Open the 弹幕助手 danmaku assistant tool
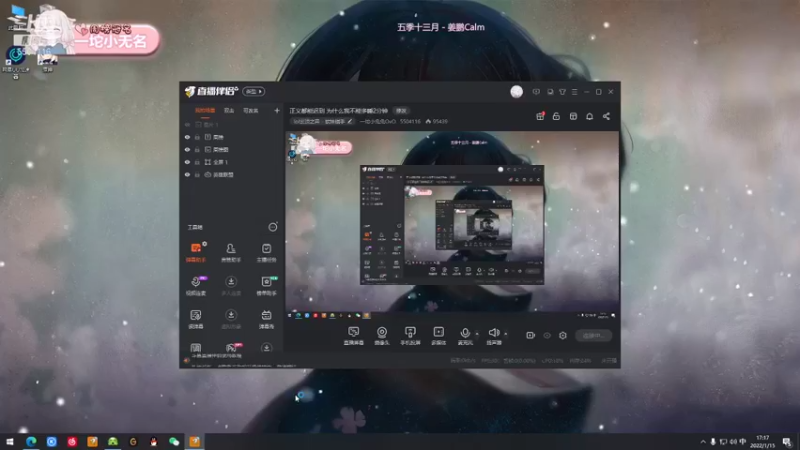The image size is (800, 450). click(x=195, y=252)
